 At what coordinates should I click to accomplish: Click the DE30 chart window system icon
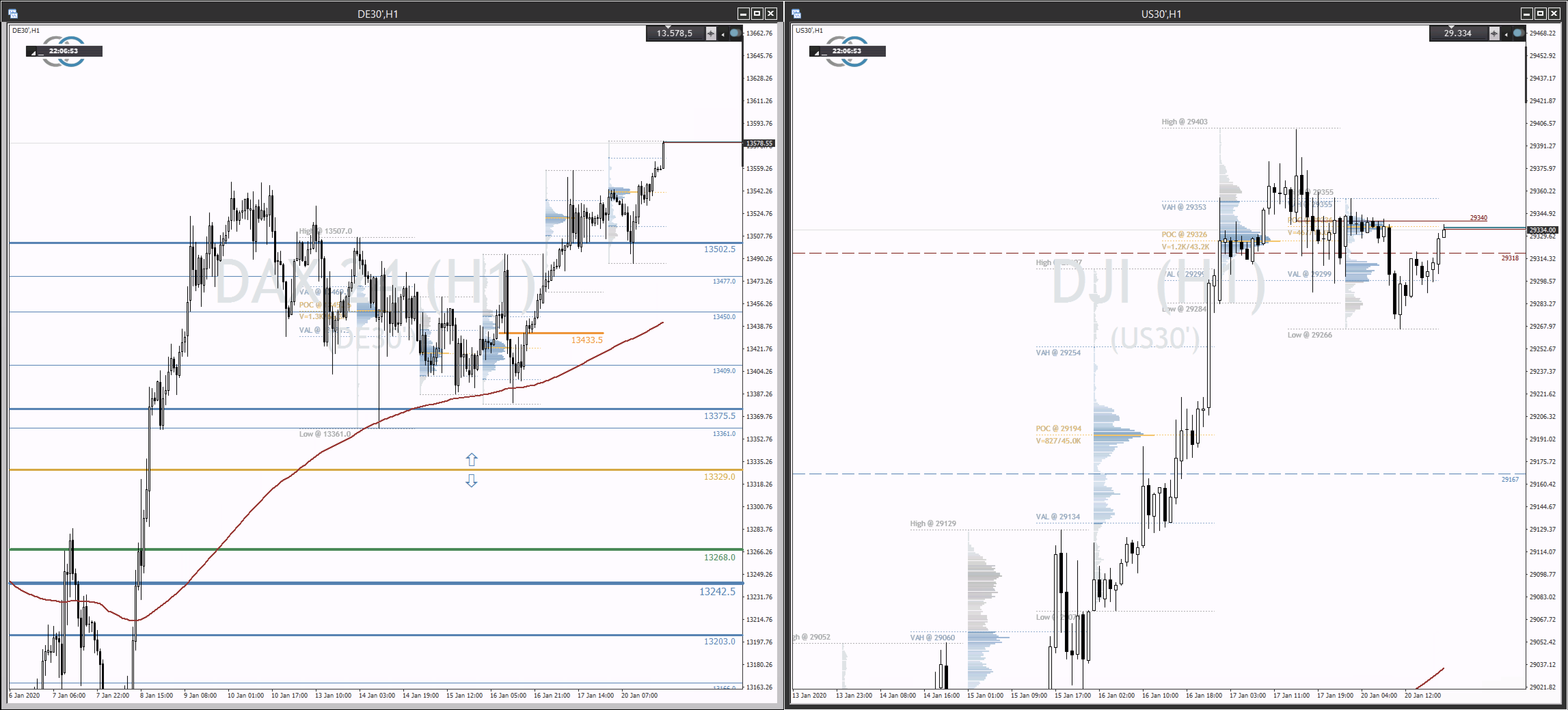click(13, 13)
